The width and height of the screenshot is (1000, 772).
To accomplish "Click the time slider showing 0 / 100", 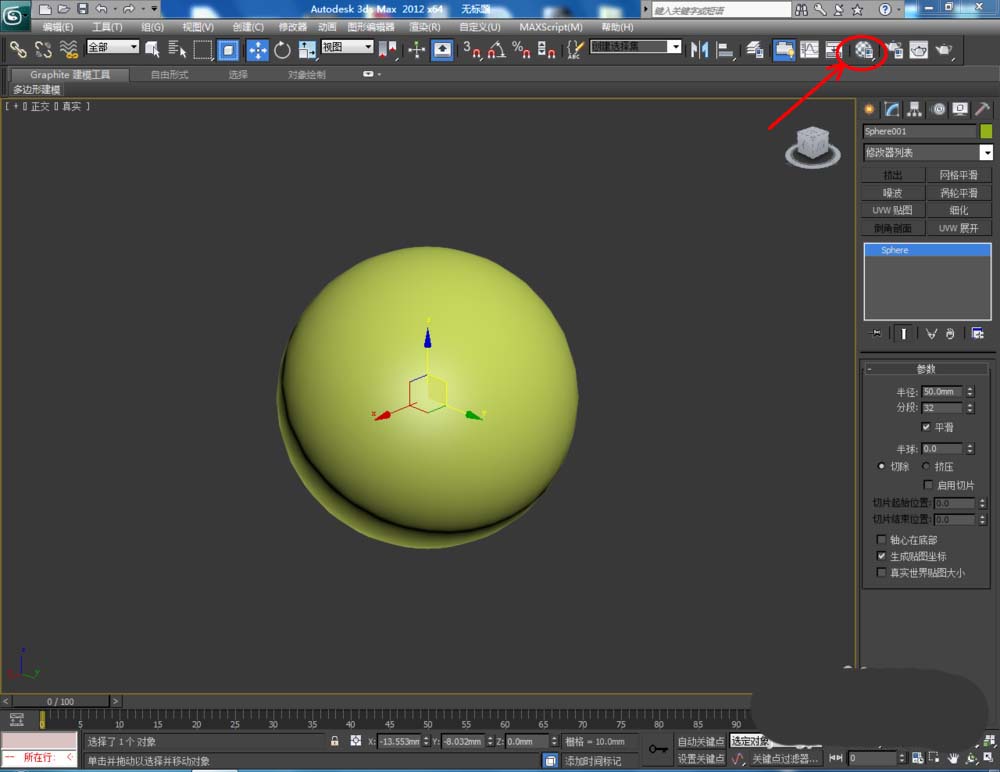I will click(x=60, y=701).
